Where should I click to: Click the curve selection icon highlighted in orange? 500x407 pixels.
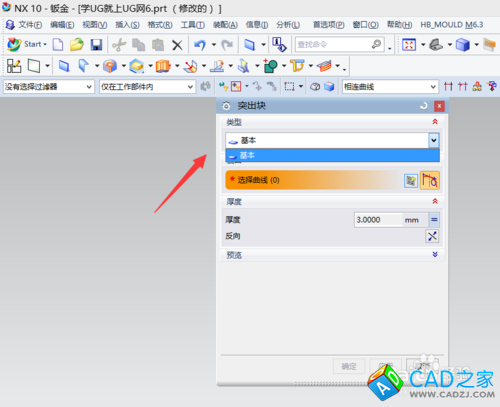pos(430,180)
